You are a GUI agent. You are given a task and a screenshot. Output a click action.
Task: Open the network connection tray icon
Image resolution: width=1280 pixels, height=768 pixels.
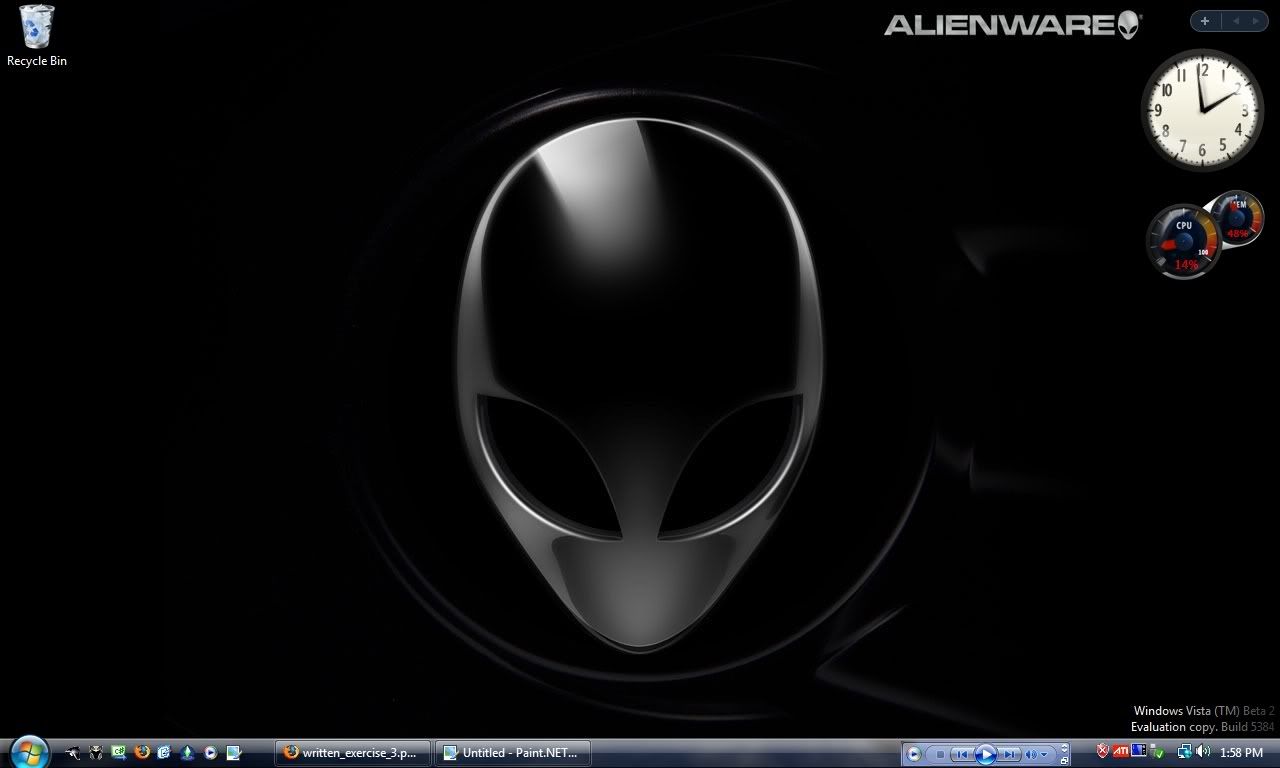[x=1185, y=752]
